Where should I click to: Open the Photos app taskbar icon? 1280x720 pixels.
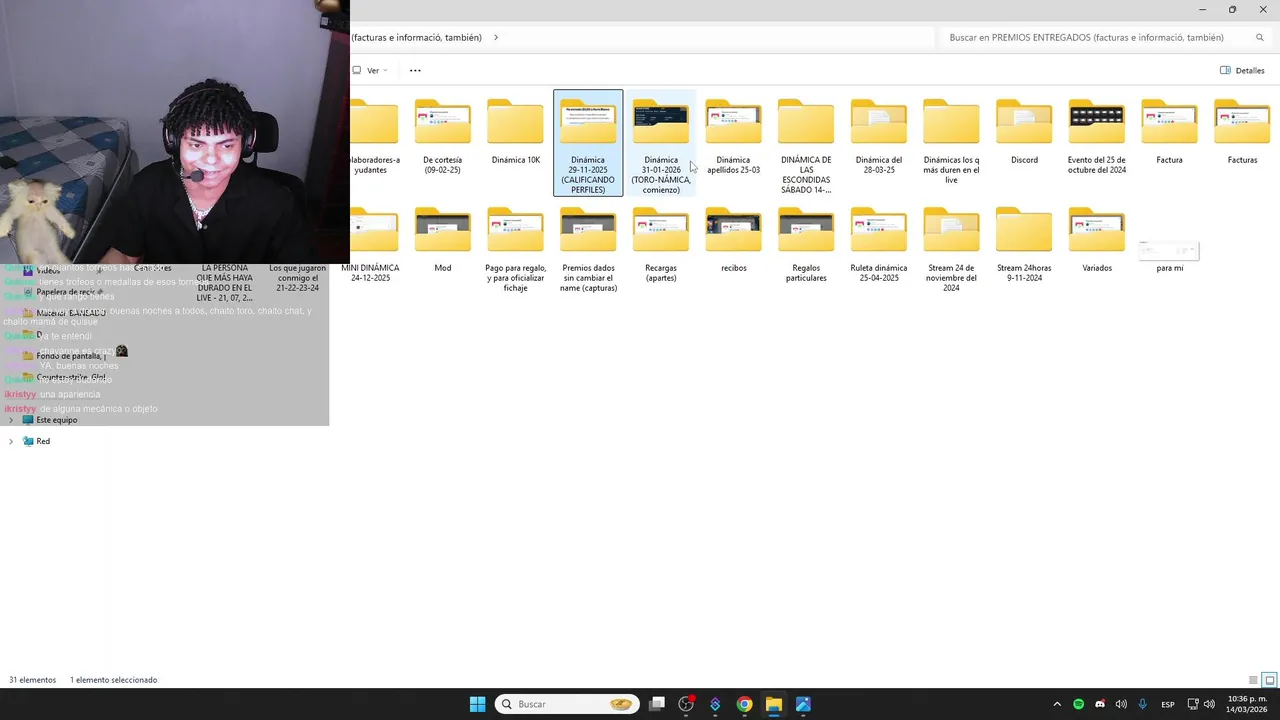click(803, 704)
